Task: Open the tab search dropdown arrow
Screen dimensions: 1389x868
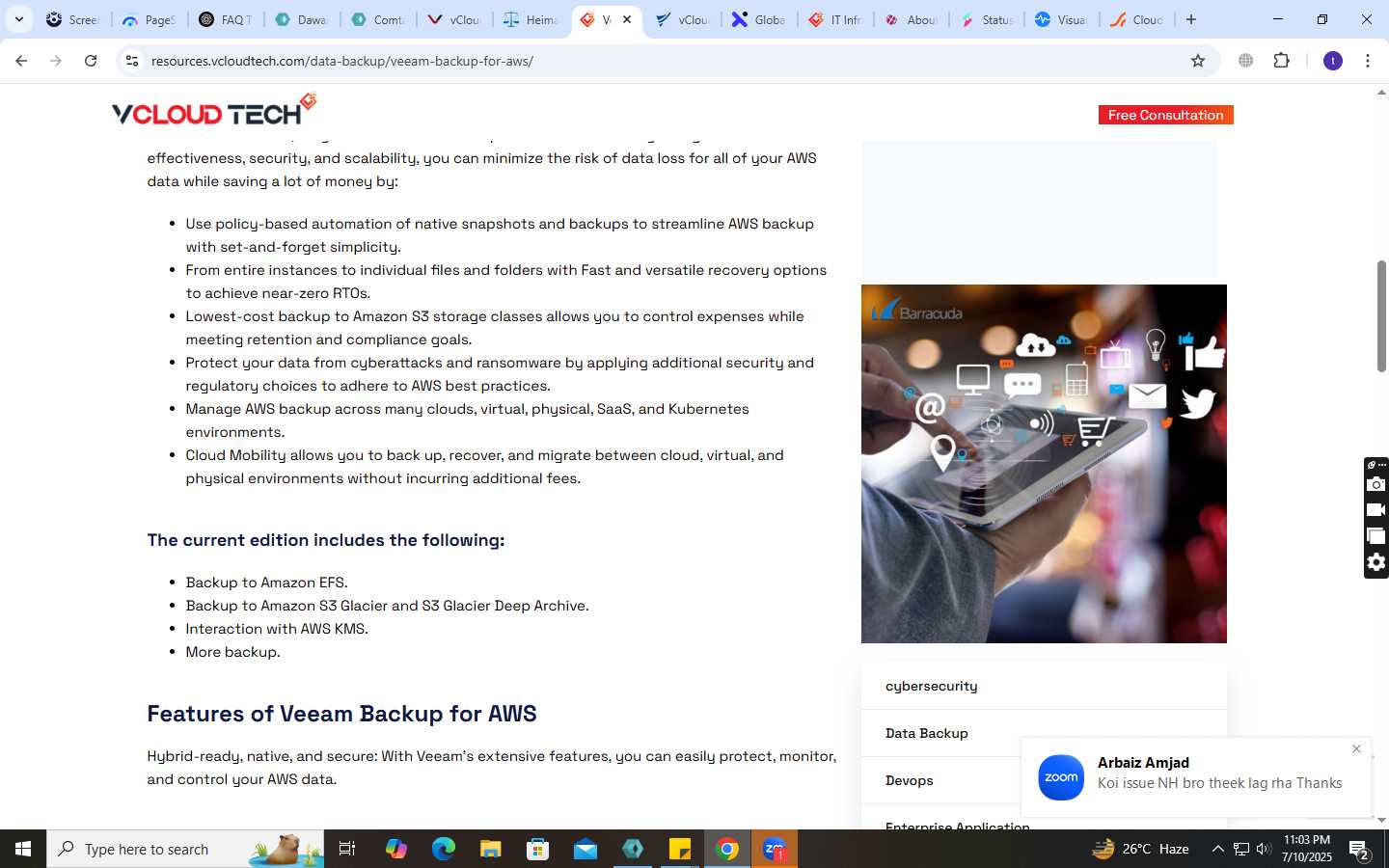Action: 18,19
